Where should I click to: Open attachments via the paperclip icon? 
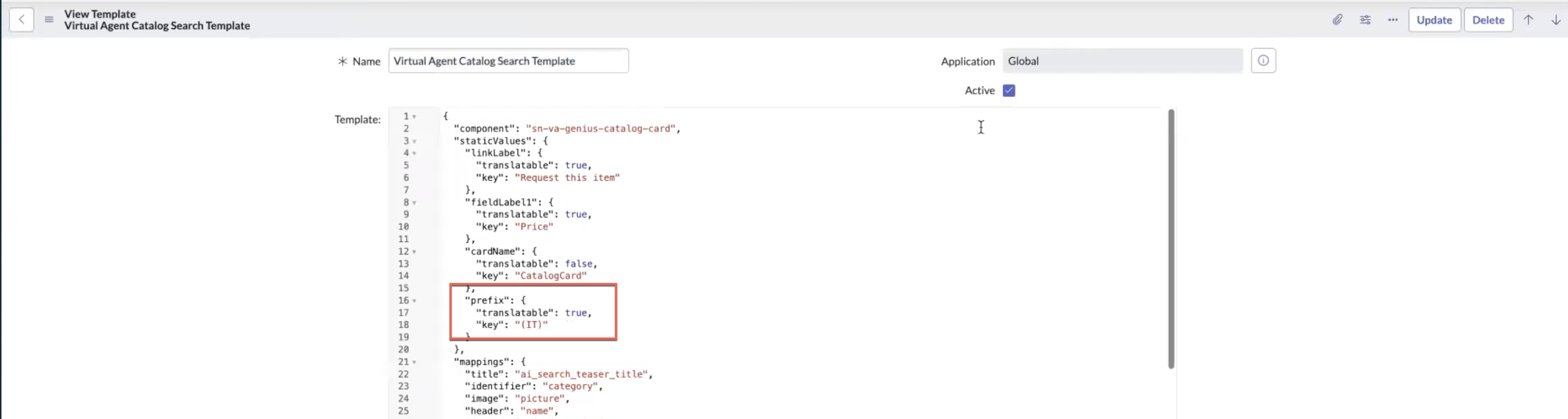tap(1337, 19)
